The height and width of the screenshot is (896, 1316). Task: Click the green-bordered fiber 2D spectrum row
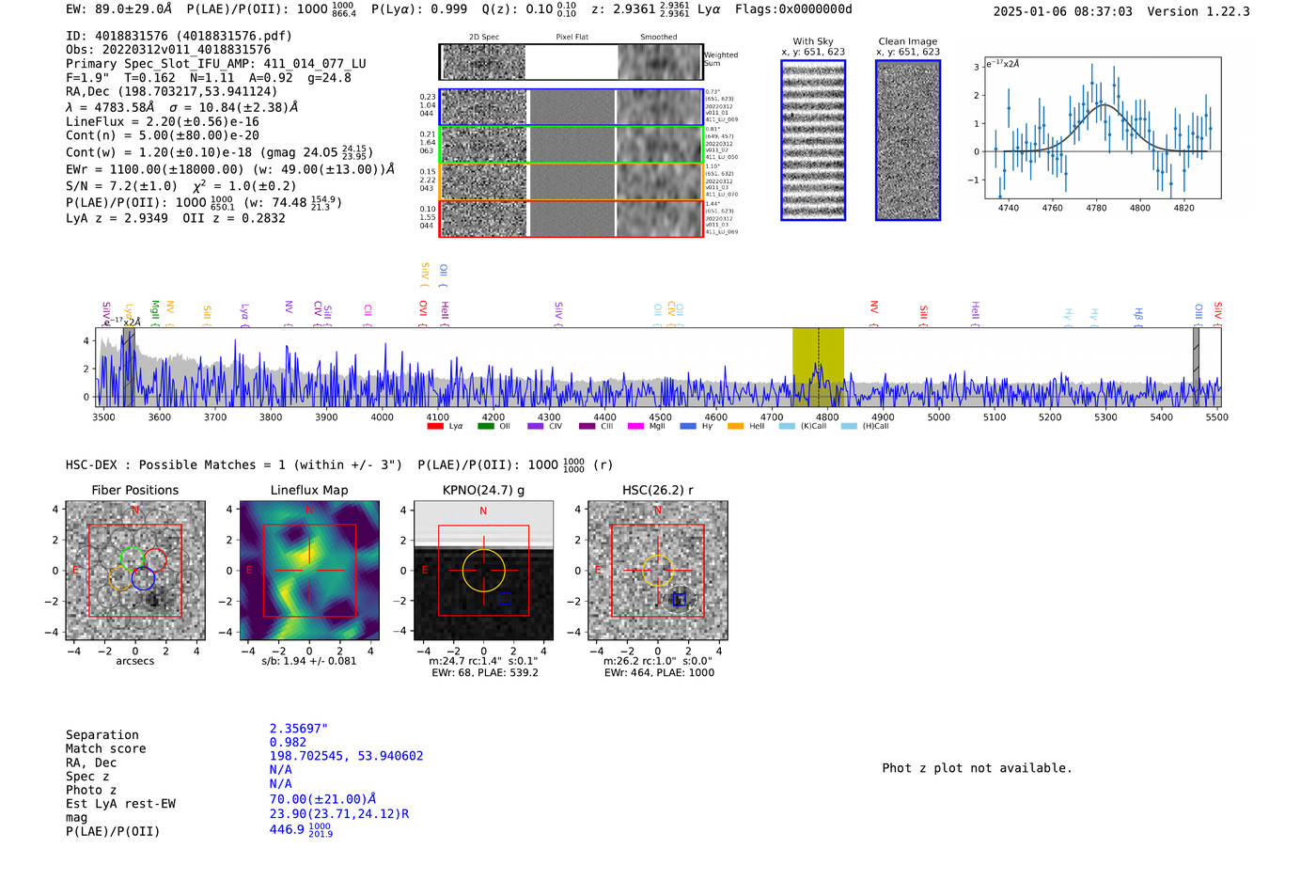(x=571, y=144)
